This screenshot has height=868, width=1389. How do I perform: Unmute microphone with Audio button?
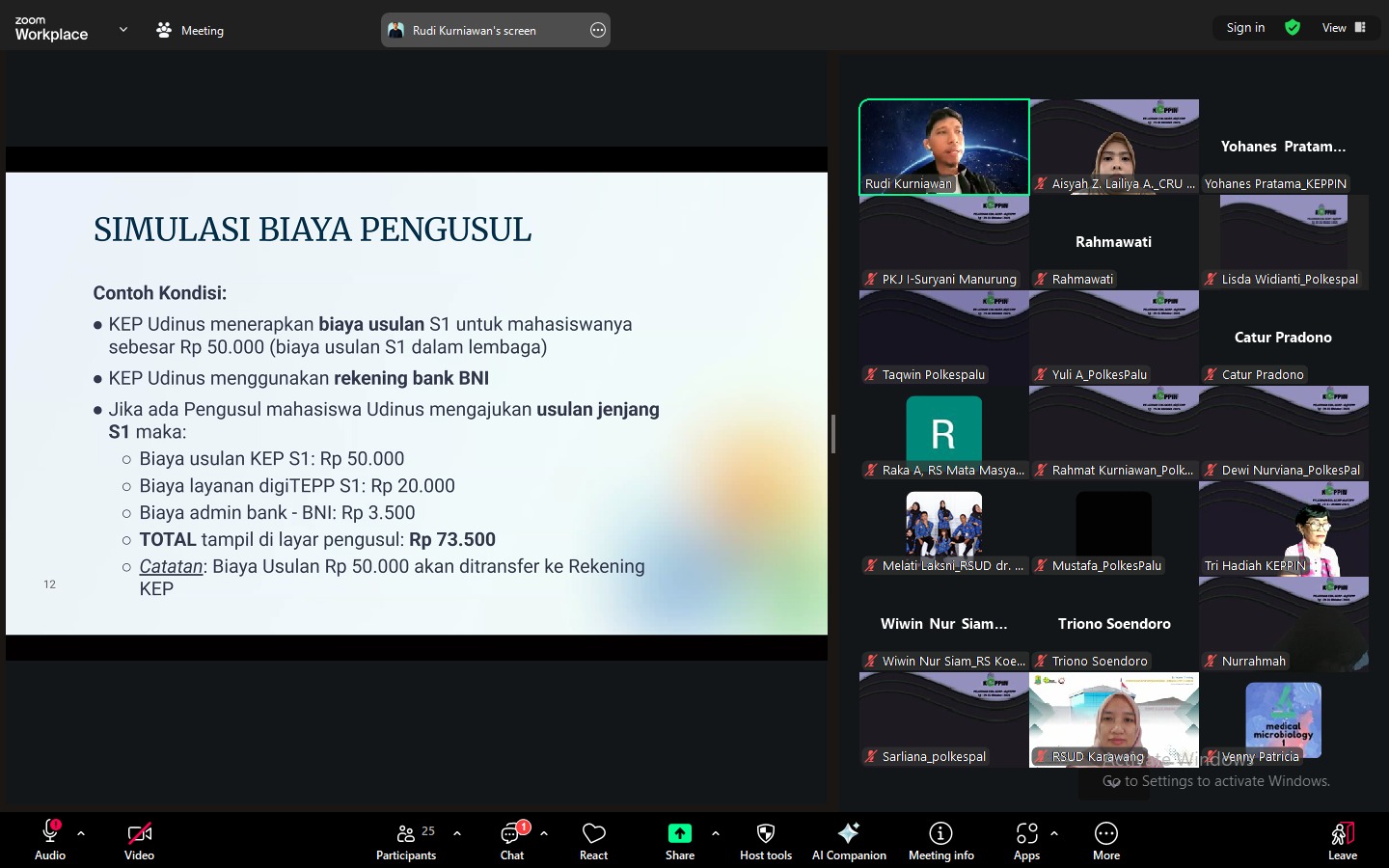(50, 840)
